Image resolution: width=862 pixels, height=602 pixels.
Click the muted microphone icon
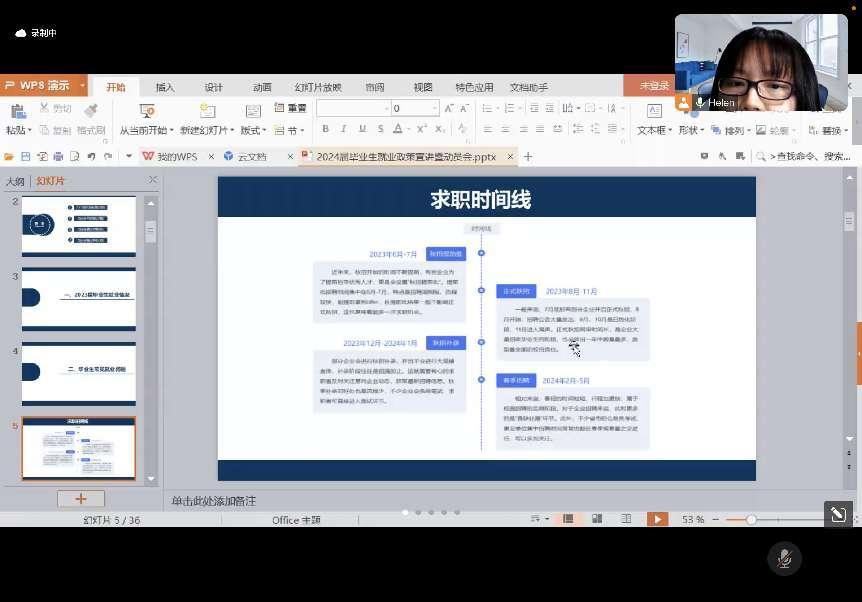click(x=784, y=558)
